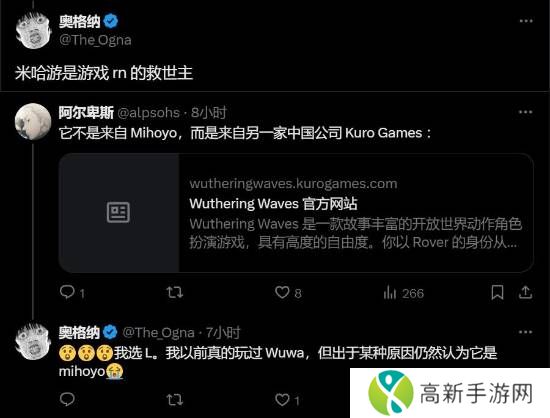Repost the alpsohs Kuro Games tweet
Viewport: 550px width, 418px height.
[x=175, y=292]
